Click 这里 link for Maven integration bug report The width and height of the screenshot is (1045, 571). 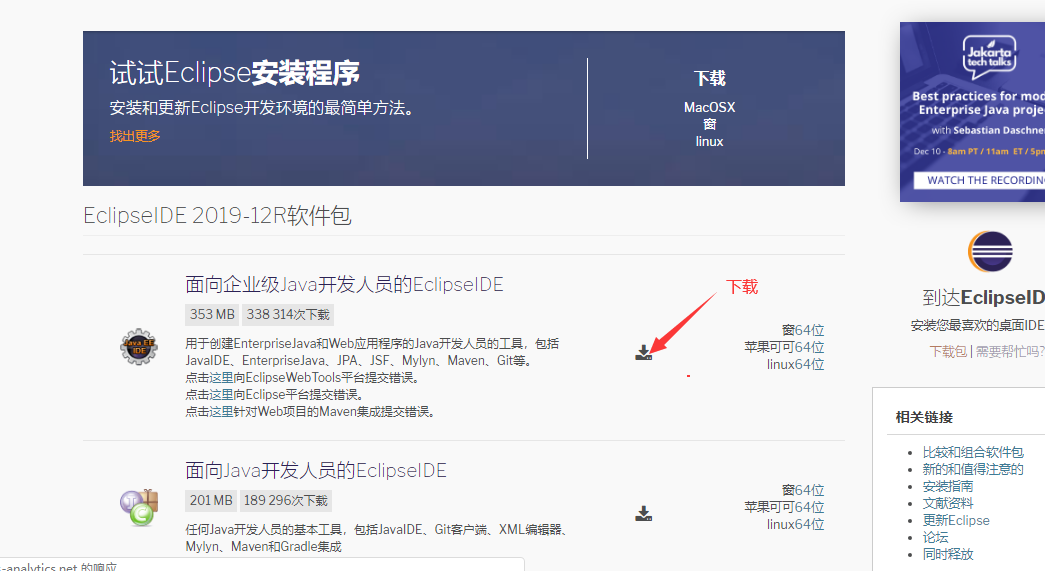point(221,412)
